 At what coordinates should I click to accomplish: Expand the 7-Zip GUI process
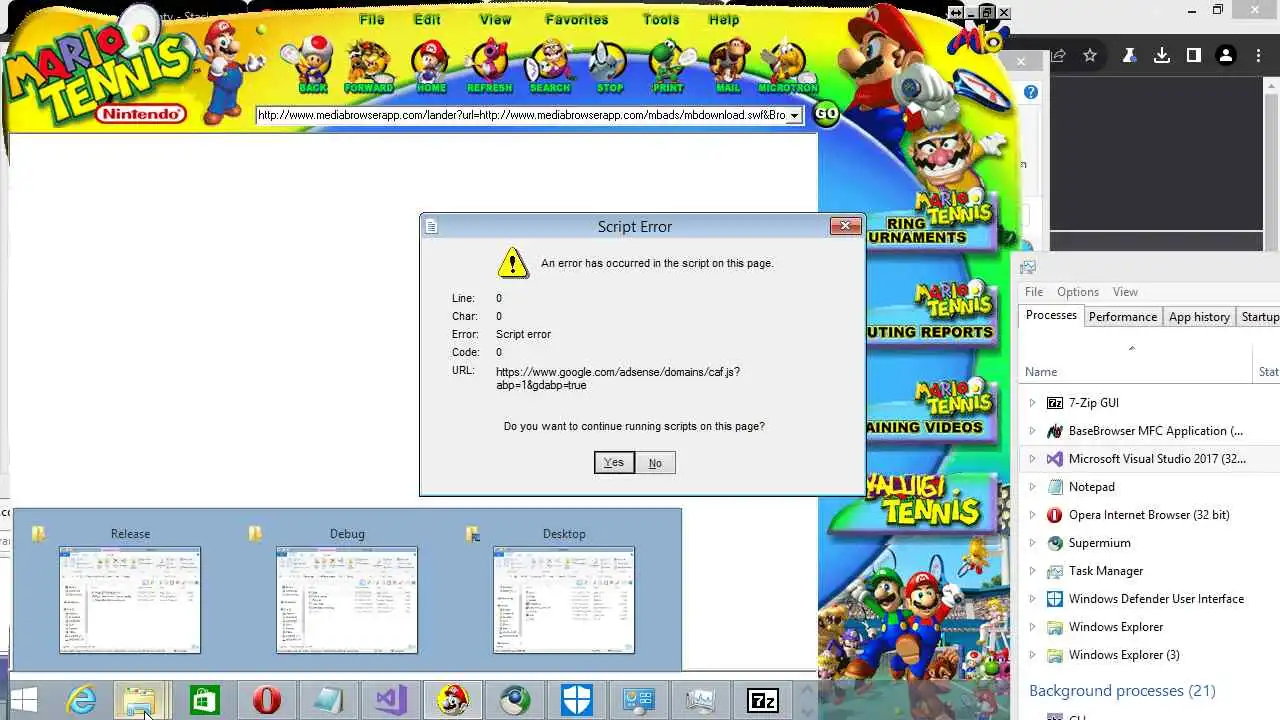coord(1032,403)
